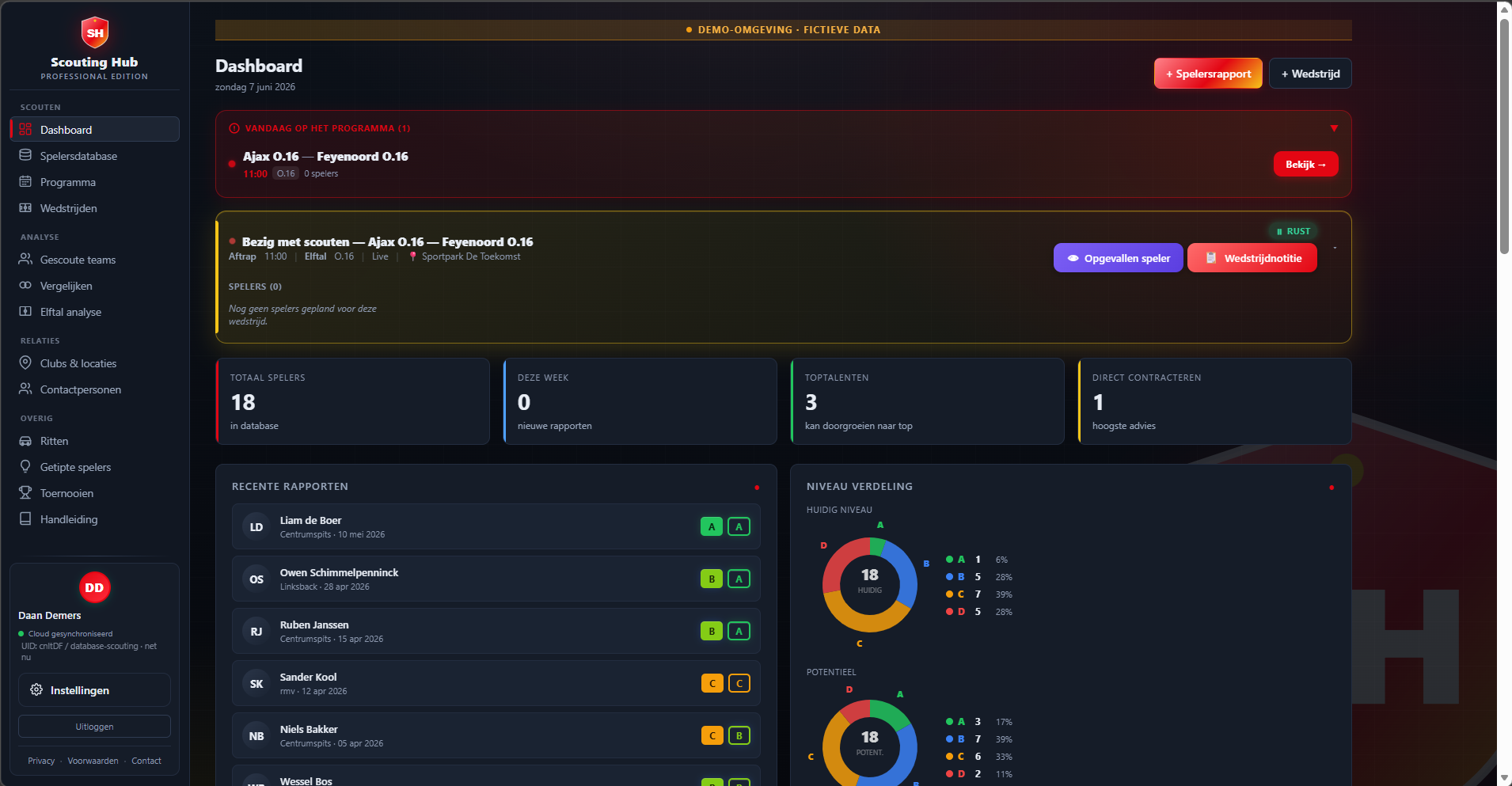Click the Vergelijken compare icon
The width and height of the screenshot is (1512, 786).
pos(25,286)
